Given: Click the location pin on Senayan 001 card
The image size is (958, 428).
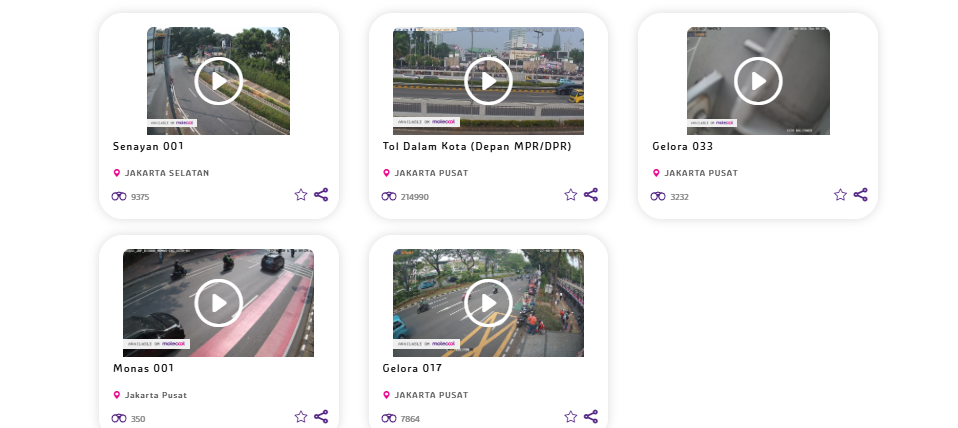Looking at the screenshot, I should click(117, 173).
